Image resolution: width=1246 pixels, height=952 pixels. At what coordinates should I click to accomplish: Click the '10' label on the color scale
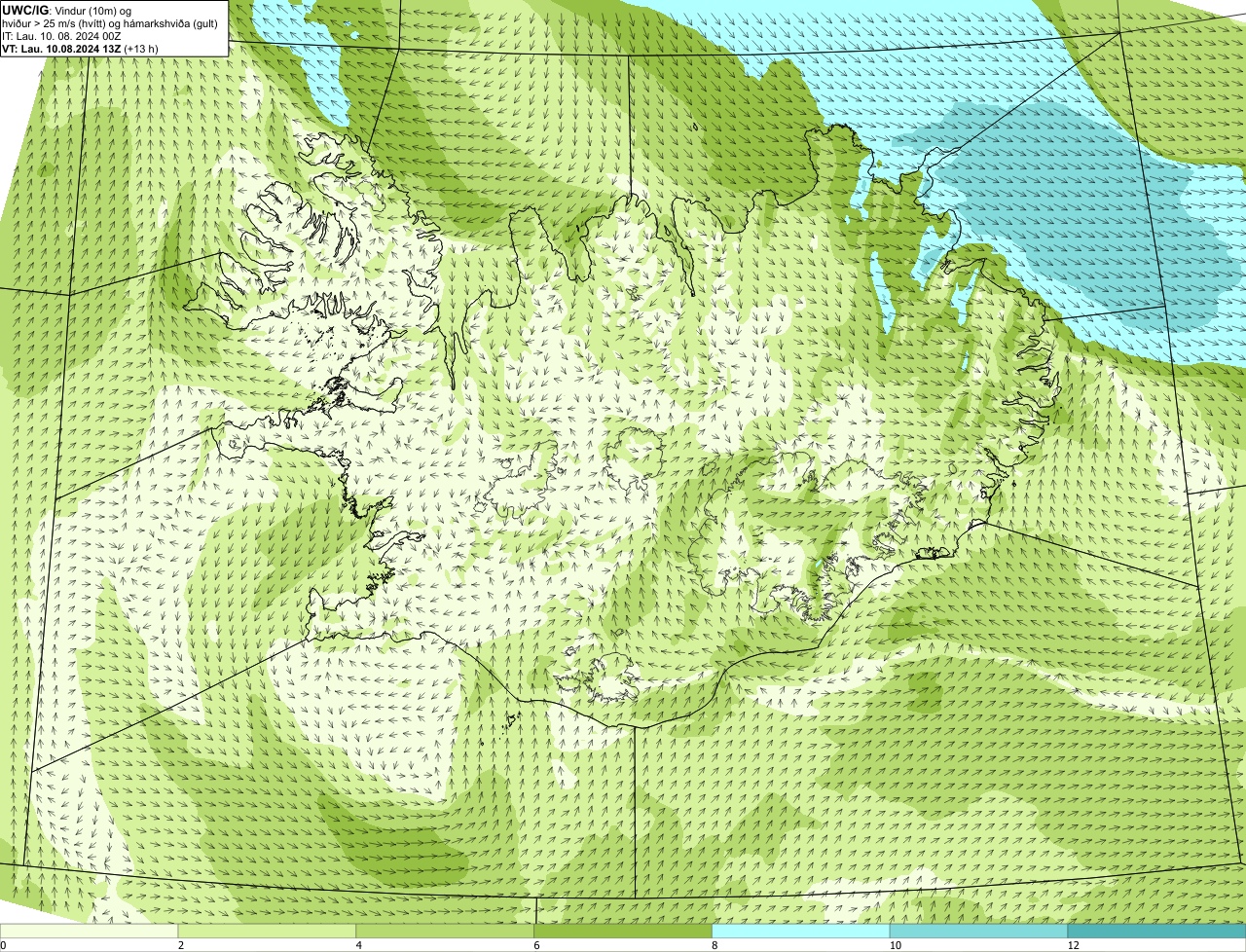895,945
